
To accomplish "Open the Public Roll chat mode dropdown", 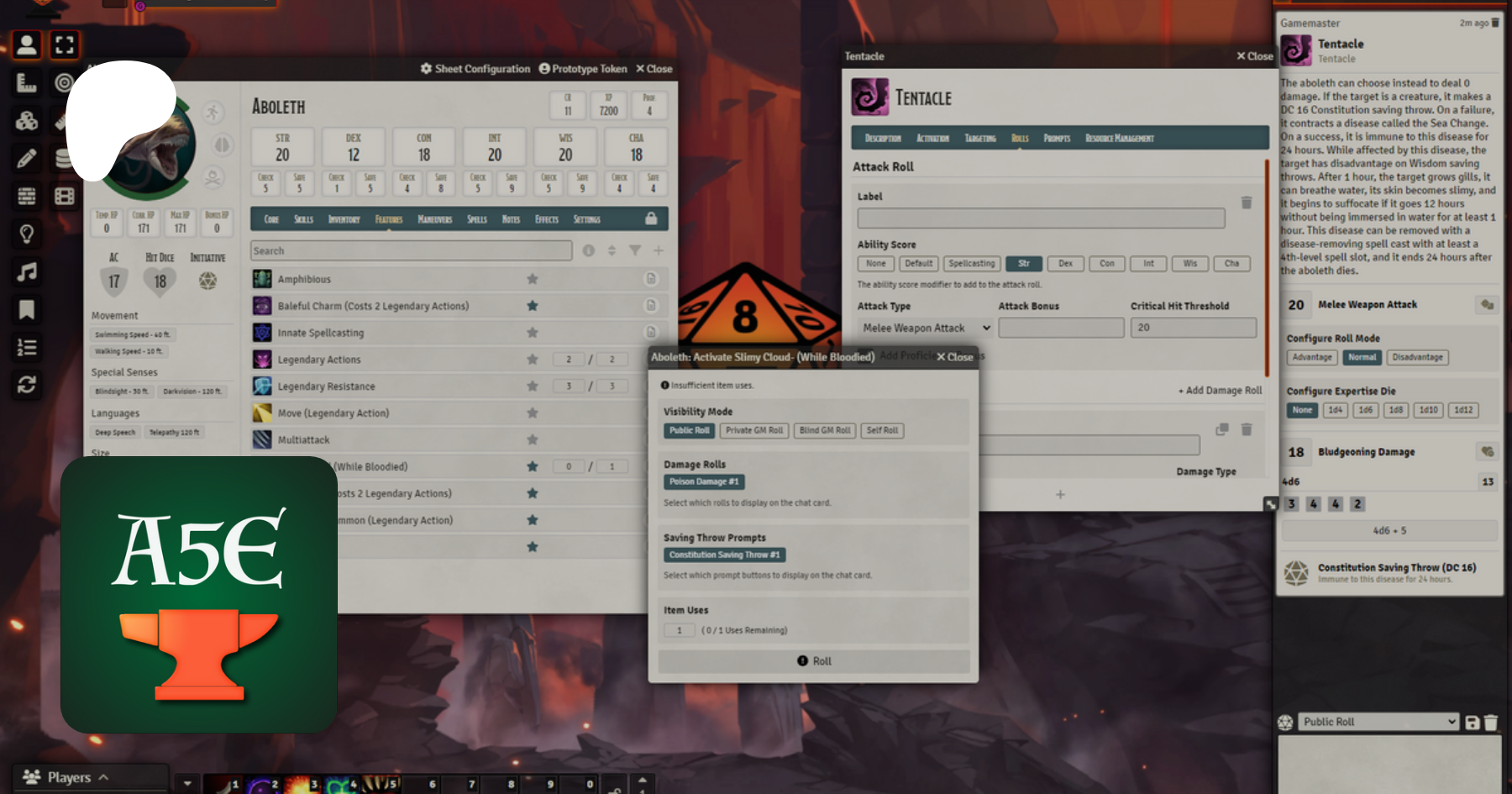I will pyautogui.click(x=1378, y=722).
